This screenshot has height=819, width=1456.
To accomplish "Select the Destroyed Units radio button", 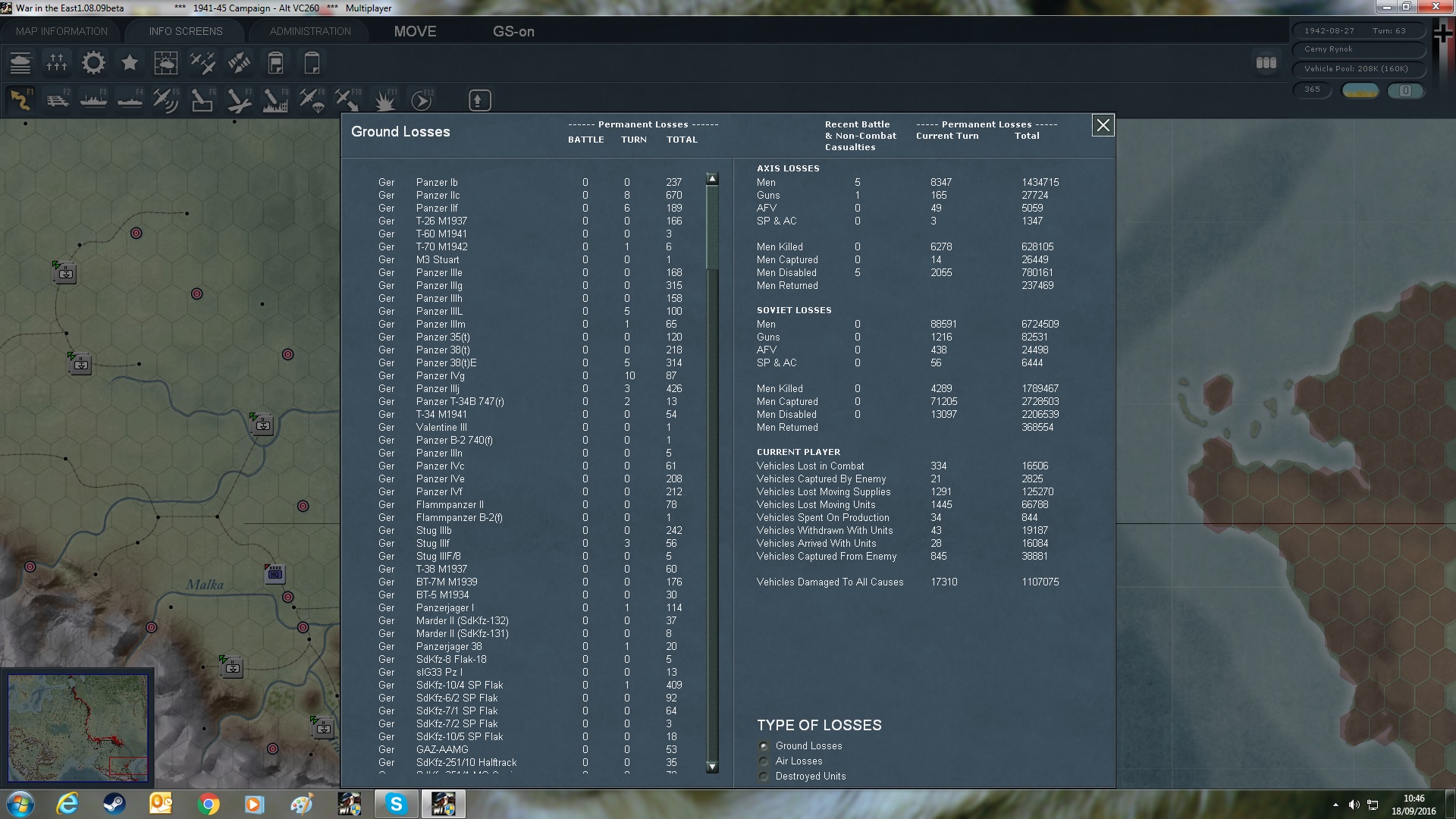I will point(764,777).
